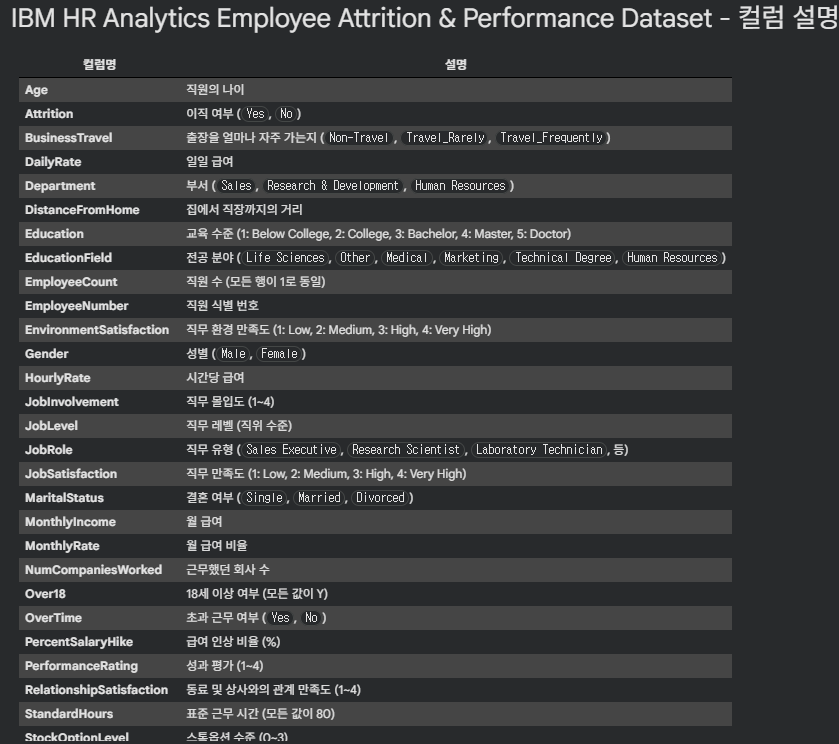Select the Attrition row label

coord(49,114)
